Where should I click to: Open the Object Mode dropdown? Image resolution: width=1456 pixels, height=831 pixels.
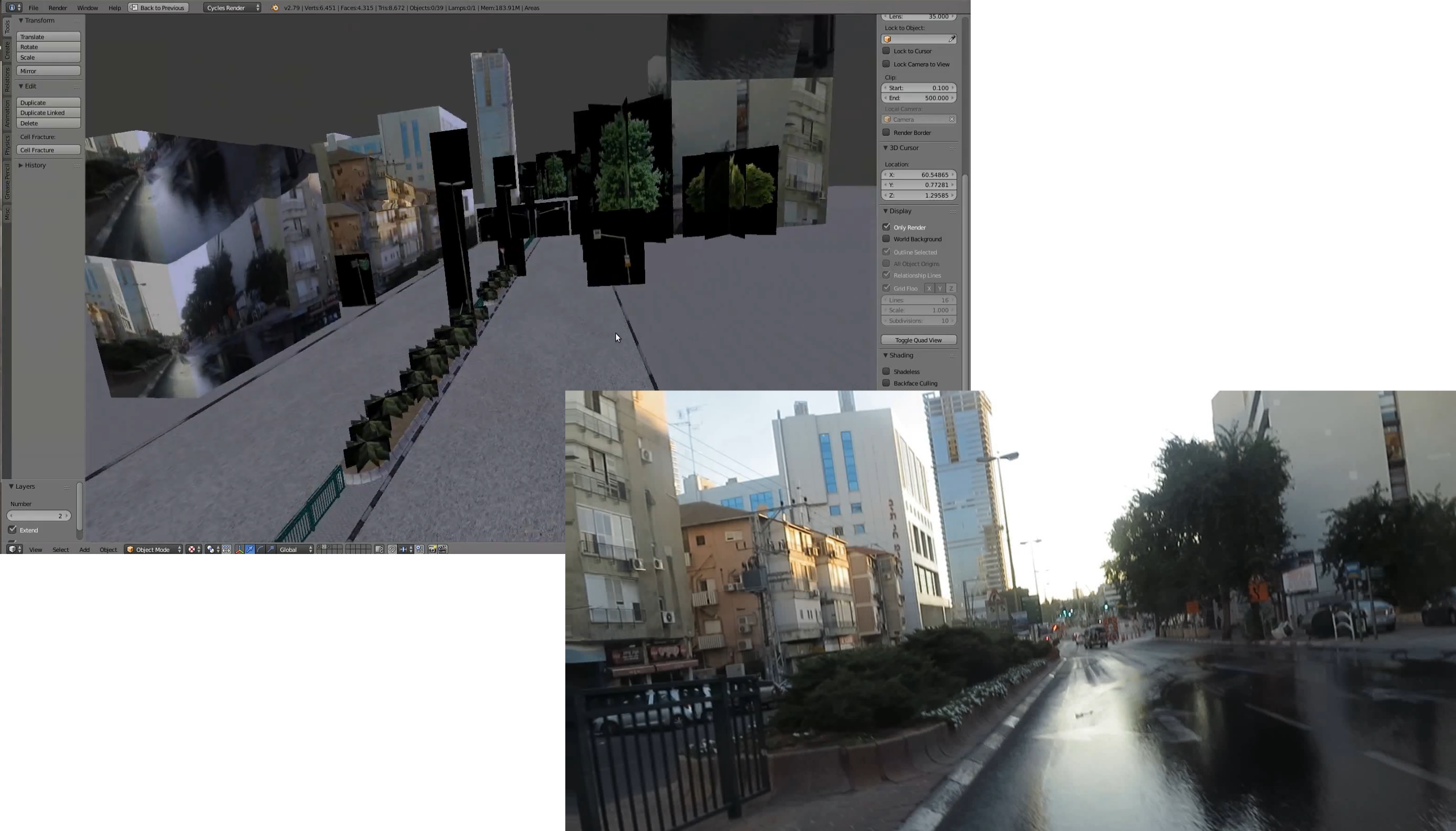pos(154,550)
